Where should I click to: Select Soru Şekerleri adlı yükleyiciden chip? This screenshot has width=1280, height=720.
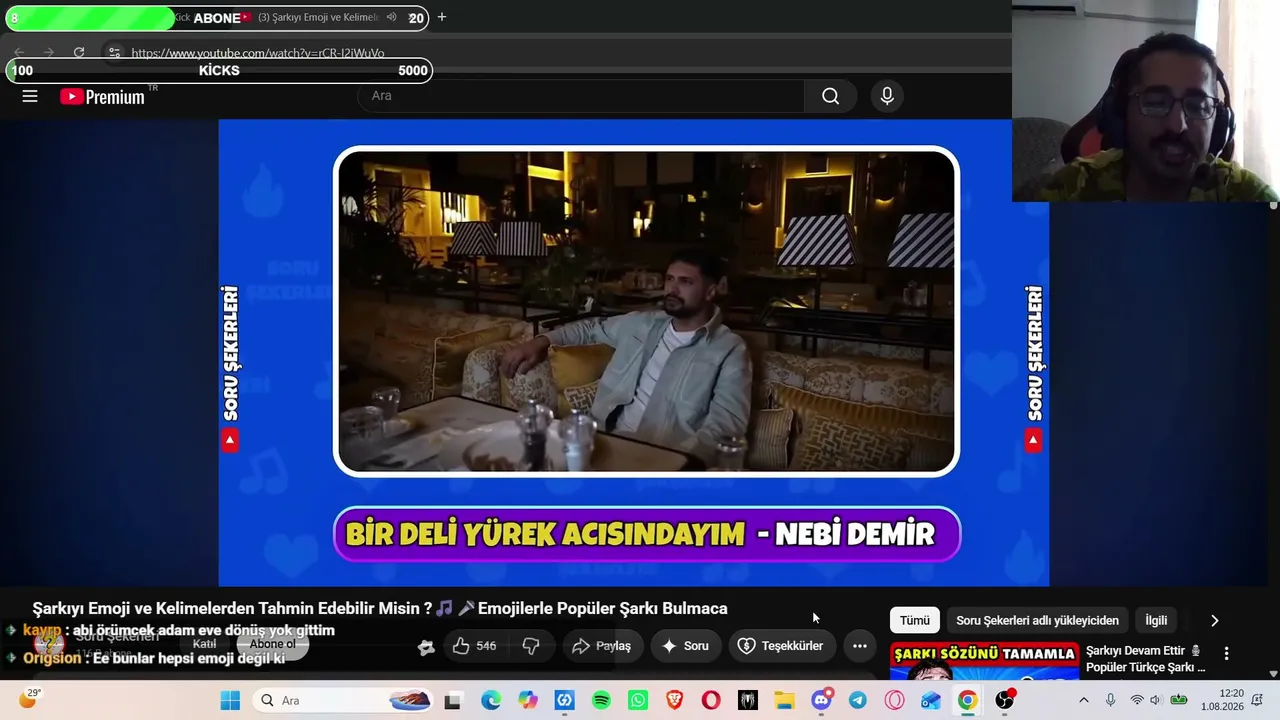pyautogui.click(x=1037, y=621)
